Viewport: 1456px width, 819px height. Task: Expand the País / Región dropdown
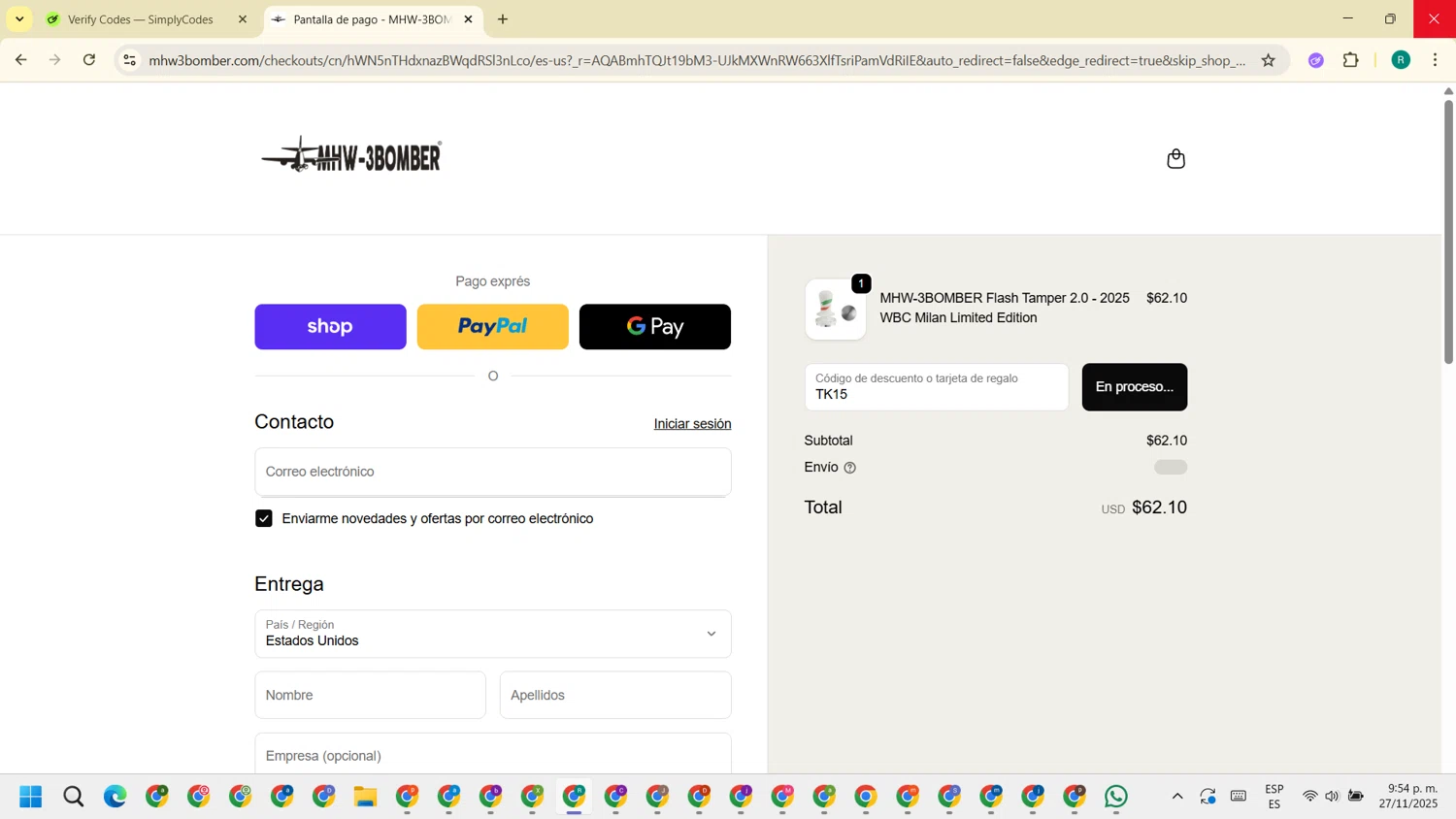coord(493,634)
